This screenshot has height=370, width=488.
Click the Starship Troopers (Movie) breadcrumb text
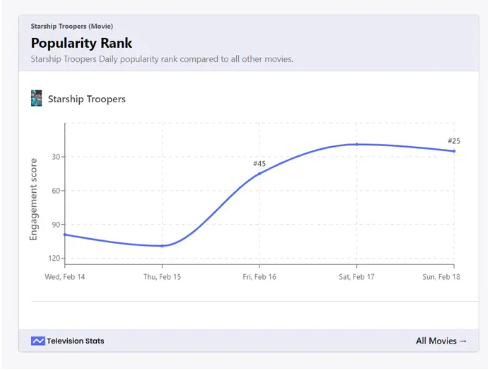72,26
